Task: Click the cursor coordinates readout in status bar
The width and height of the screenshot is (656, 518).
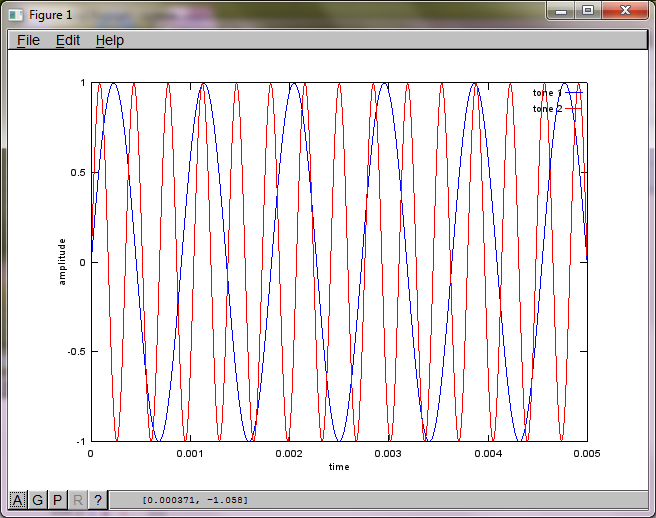Action: tap(196, 500)
